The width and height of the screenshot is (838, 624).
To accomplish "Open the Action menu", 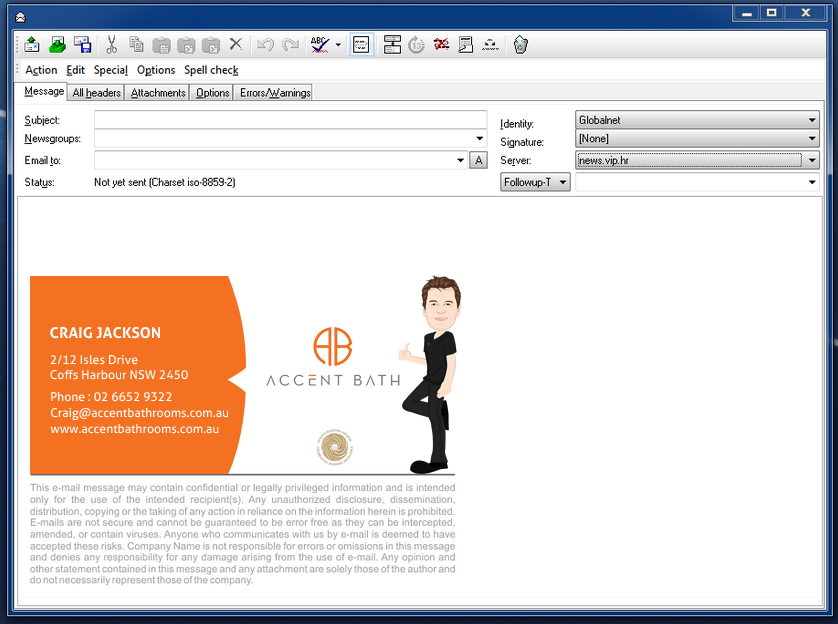I will coord(41,70).
